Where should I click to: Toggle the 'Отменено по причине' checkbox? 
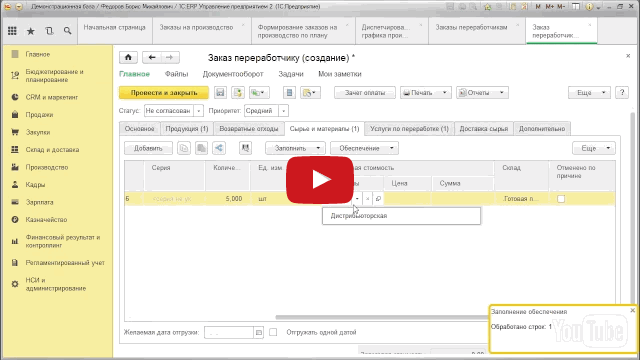561,199
